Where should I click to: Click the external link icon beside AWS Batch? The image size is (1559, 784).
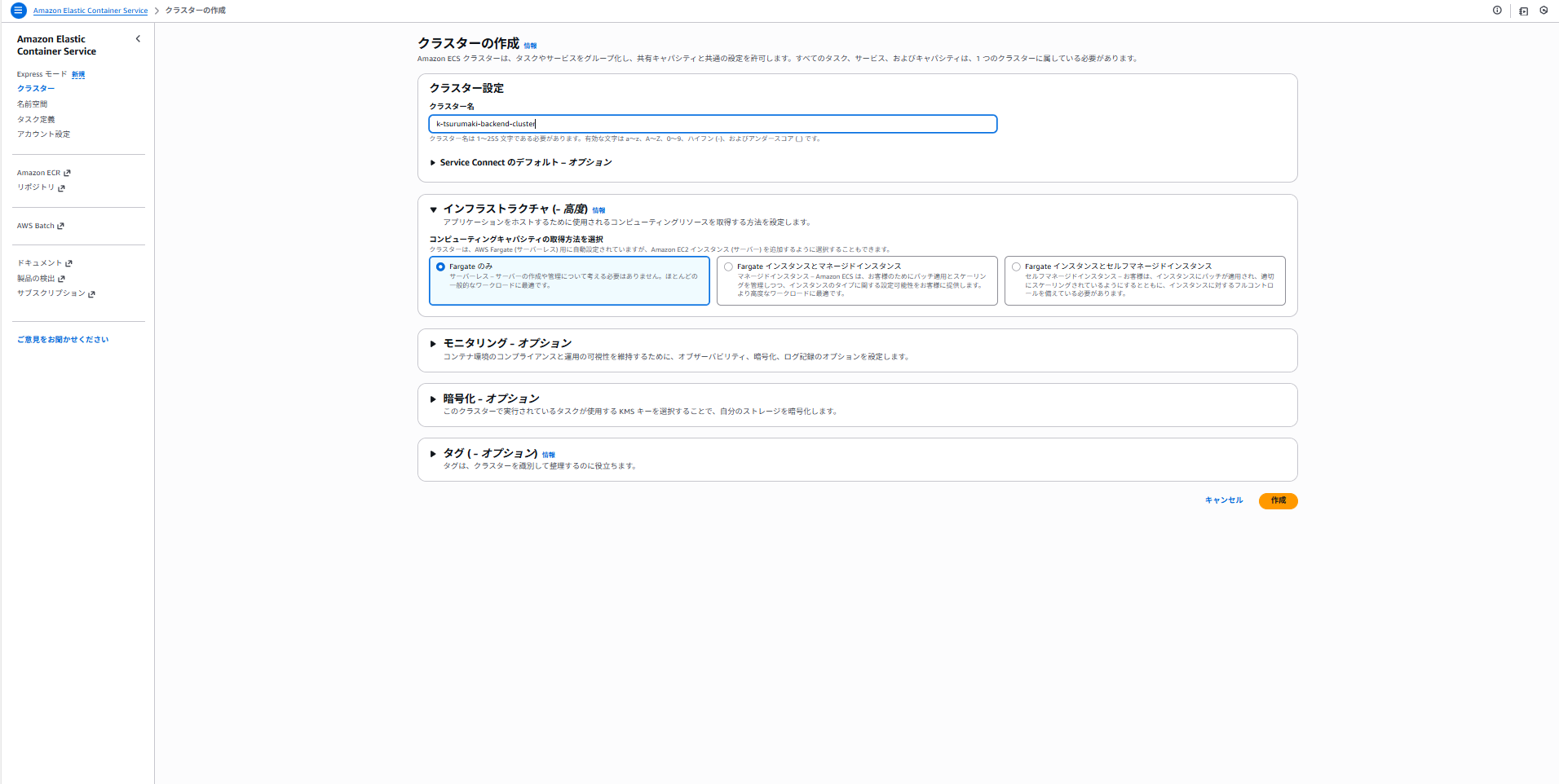tap(60, 227)
